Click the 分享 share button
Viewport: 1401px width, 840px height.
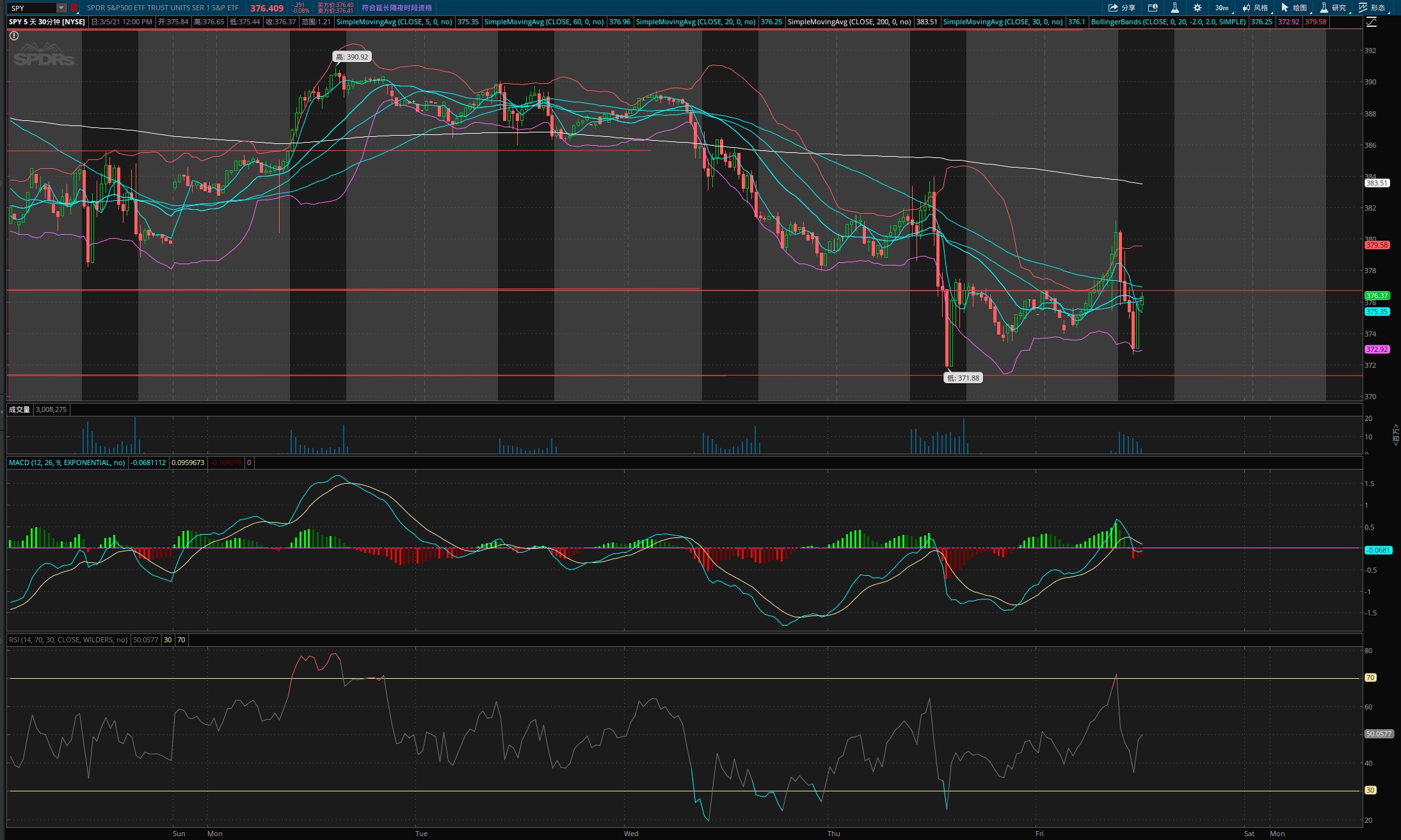[1121, 8]
